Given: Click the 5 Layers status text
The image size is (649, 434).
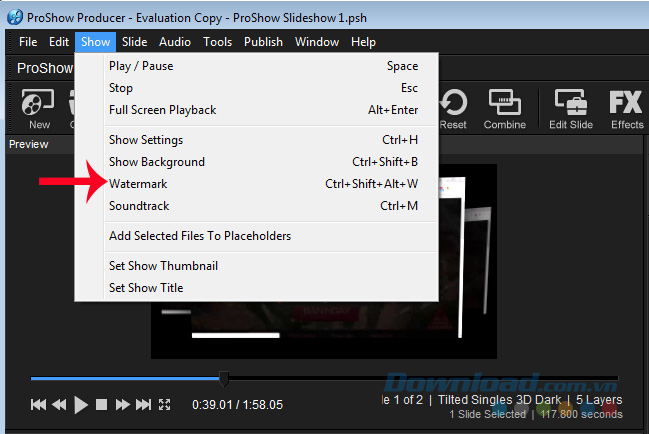Looking at the screenshot, I should point(599,400).
